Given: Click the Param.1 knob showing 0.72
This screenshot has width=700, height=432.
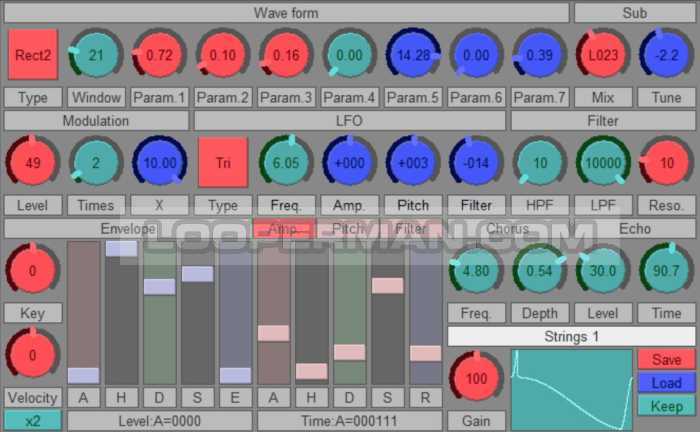Looking at the screenshot, I should coord(159,55).
